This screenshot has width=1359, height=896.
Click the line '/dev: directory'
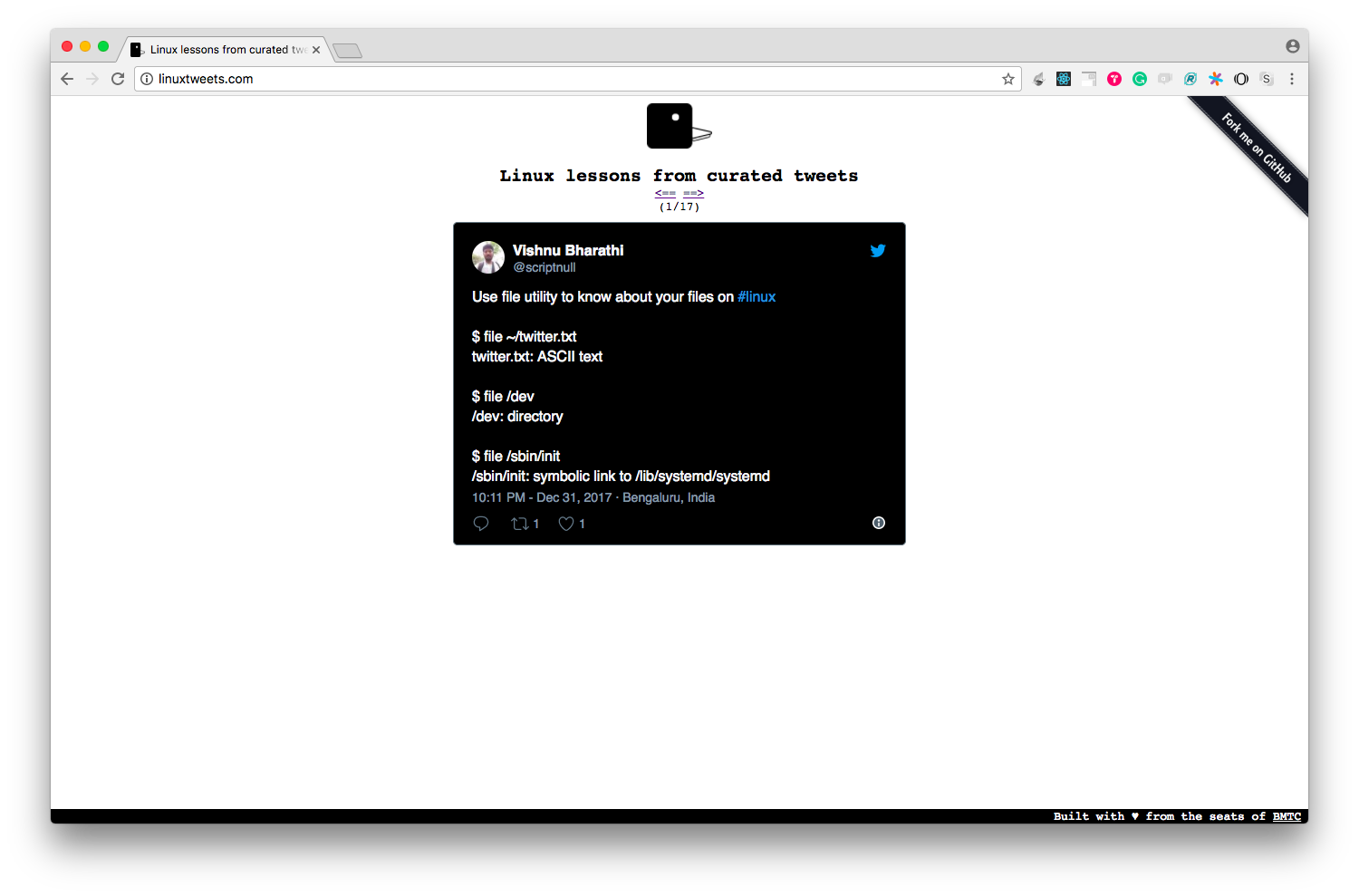tap(517, 417)
